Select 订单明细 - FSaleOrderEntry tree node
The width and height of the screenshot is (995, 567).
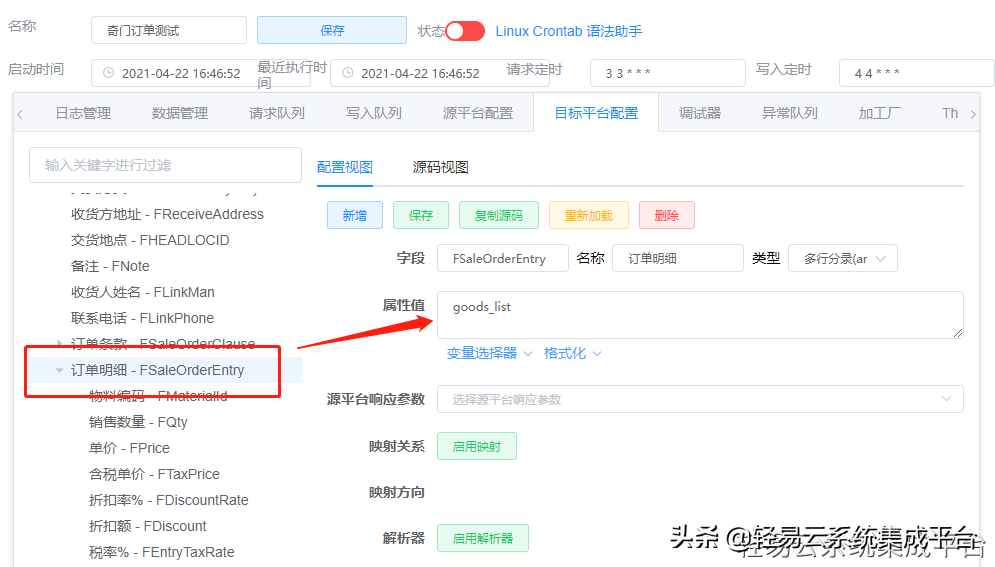tap(157, 370)
